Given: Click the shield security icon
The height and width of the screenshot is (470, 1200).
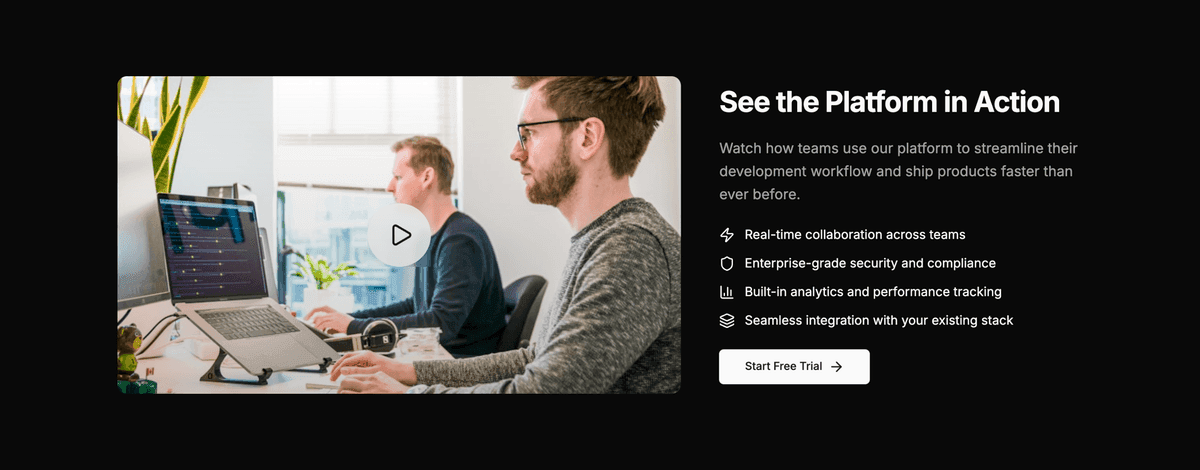Looking at the screenshot, I should click(x=727, y=264).
